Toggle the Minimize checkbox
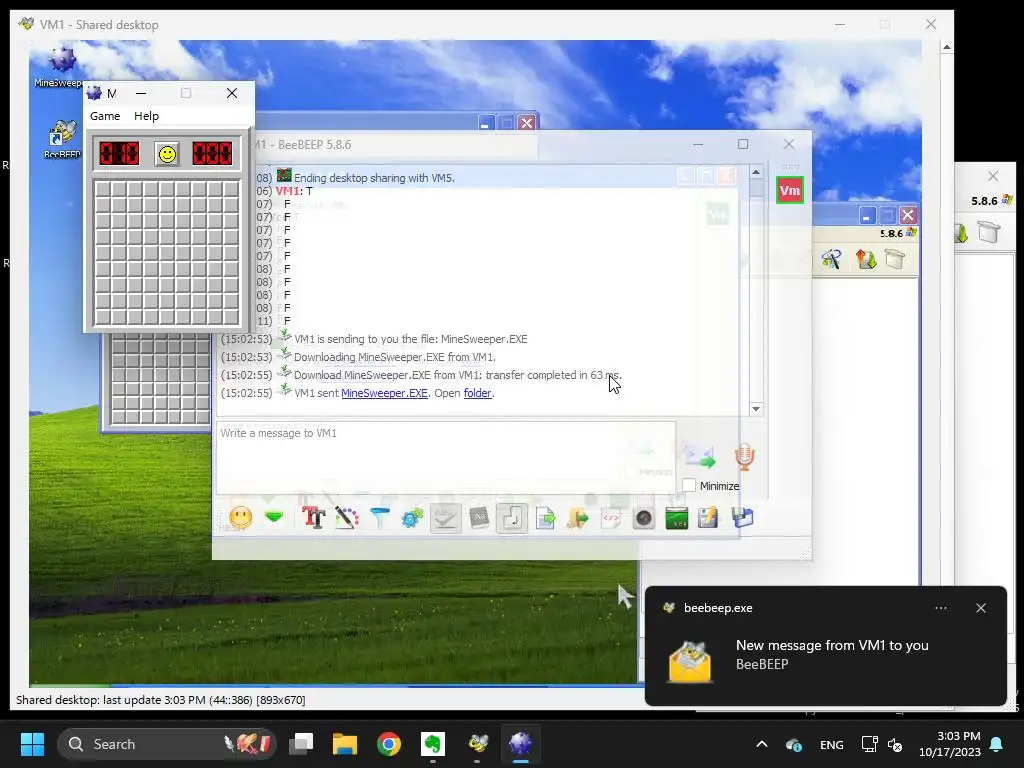 point(689,485)
